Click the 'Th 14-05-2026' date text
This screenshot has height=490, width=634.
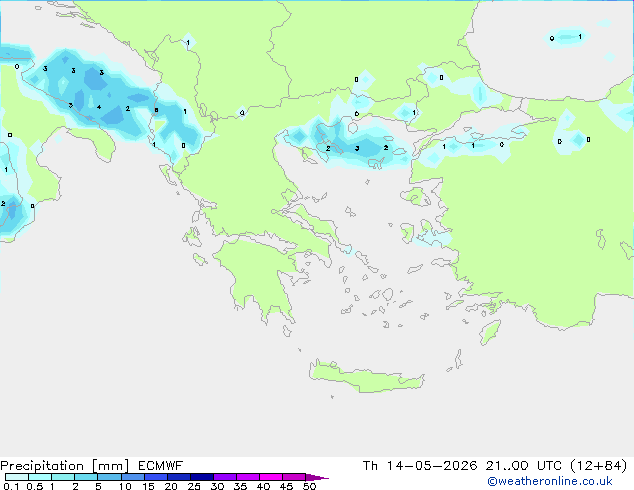pos(420,466)
